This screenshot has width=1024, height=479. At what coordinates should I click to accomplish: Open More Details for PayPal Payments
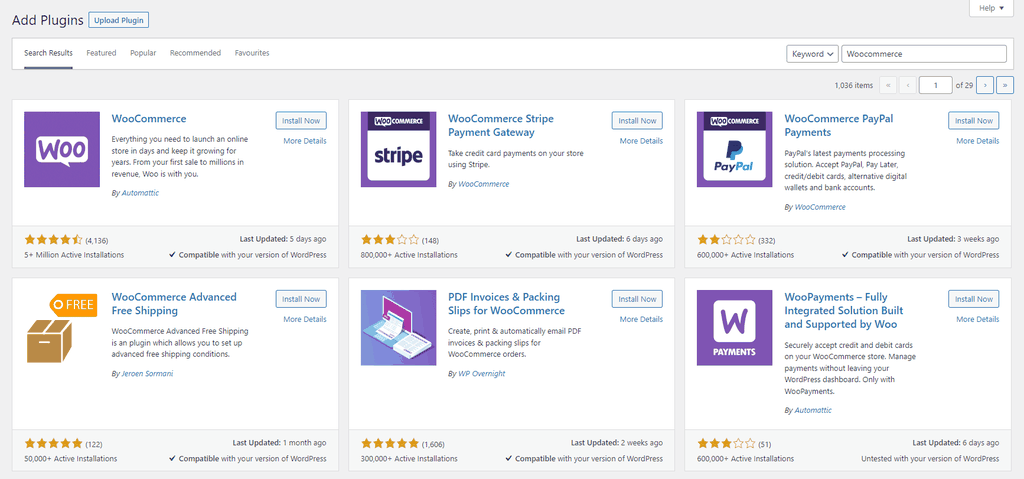click(978, 141)
